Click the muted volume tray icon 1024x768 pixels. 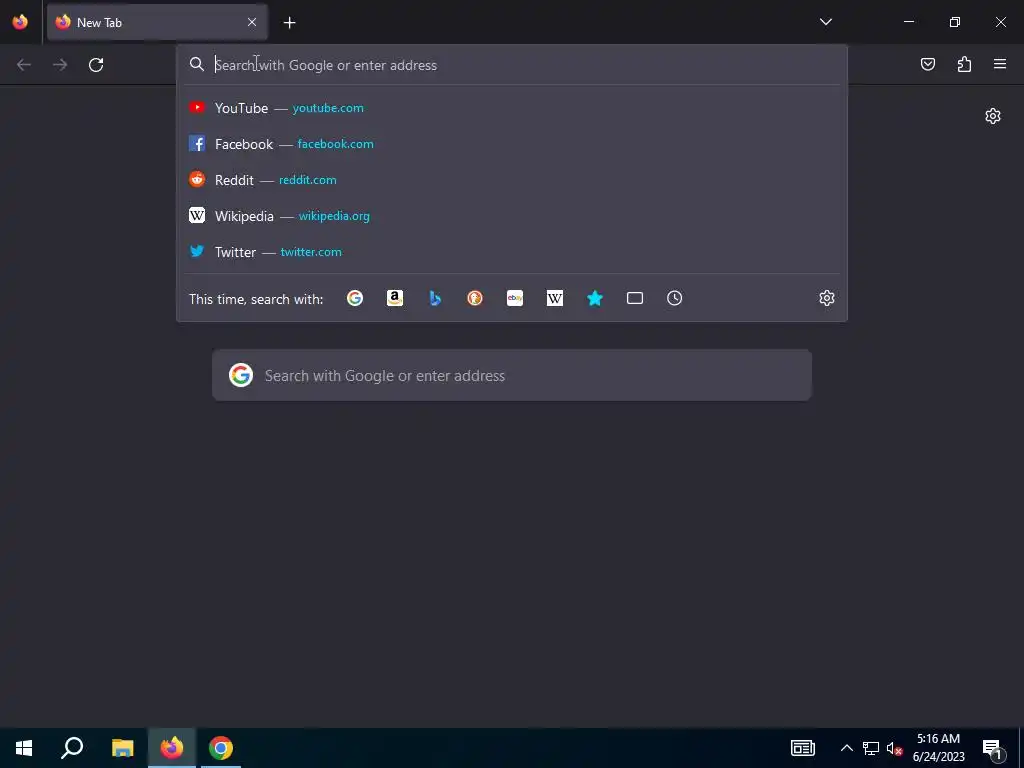pyautogui.click(x=895, y=748)
